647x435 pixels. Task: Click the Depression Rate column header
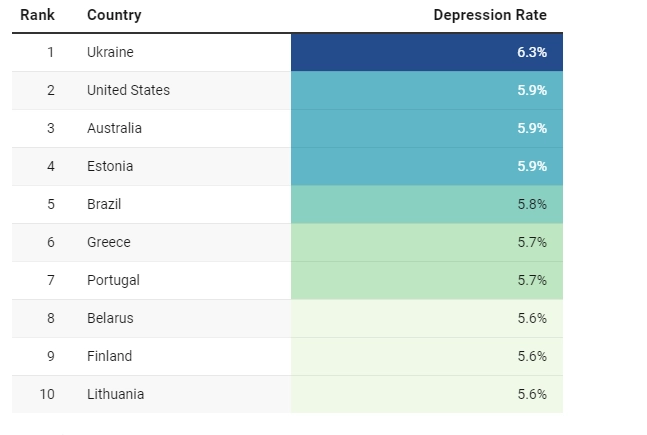[x=490, y=15]
